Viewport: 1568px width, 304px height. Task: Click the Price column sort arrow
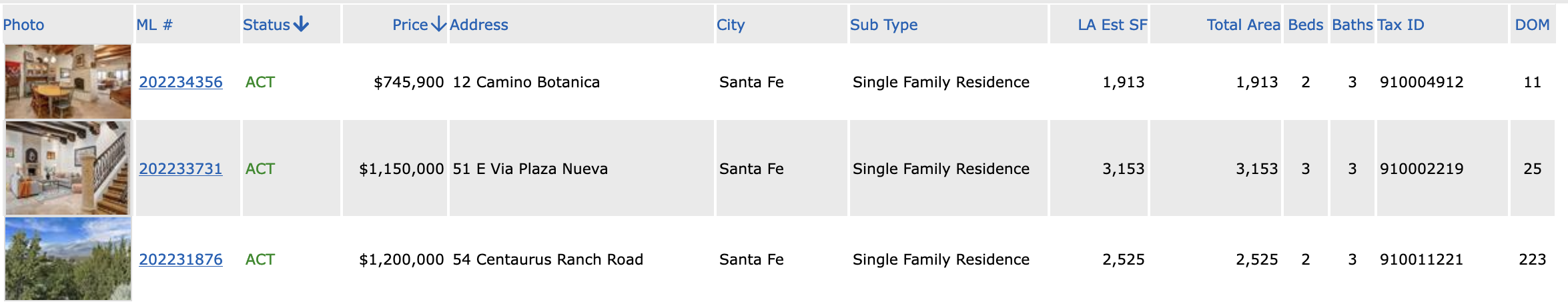(438, 25)
